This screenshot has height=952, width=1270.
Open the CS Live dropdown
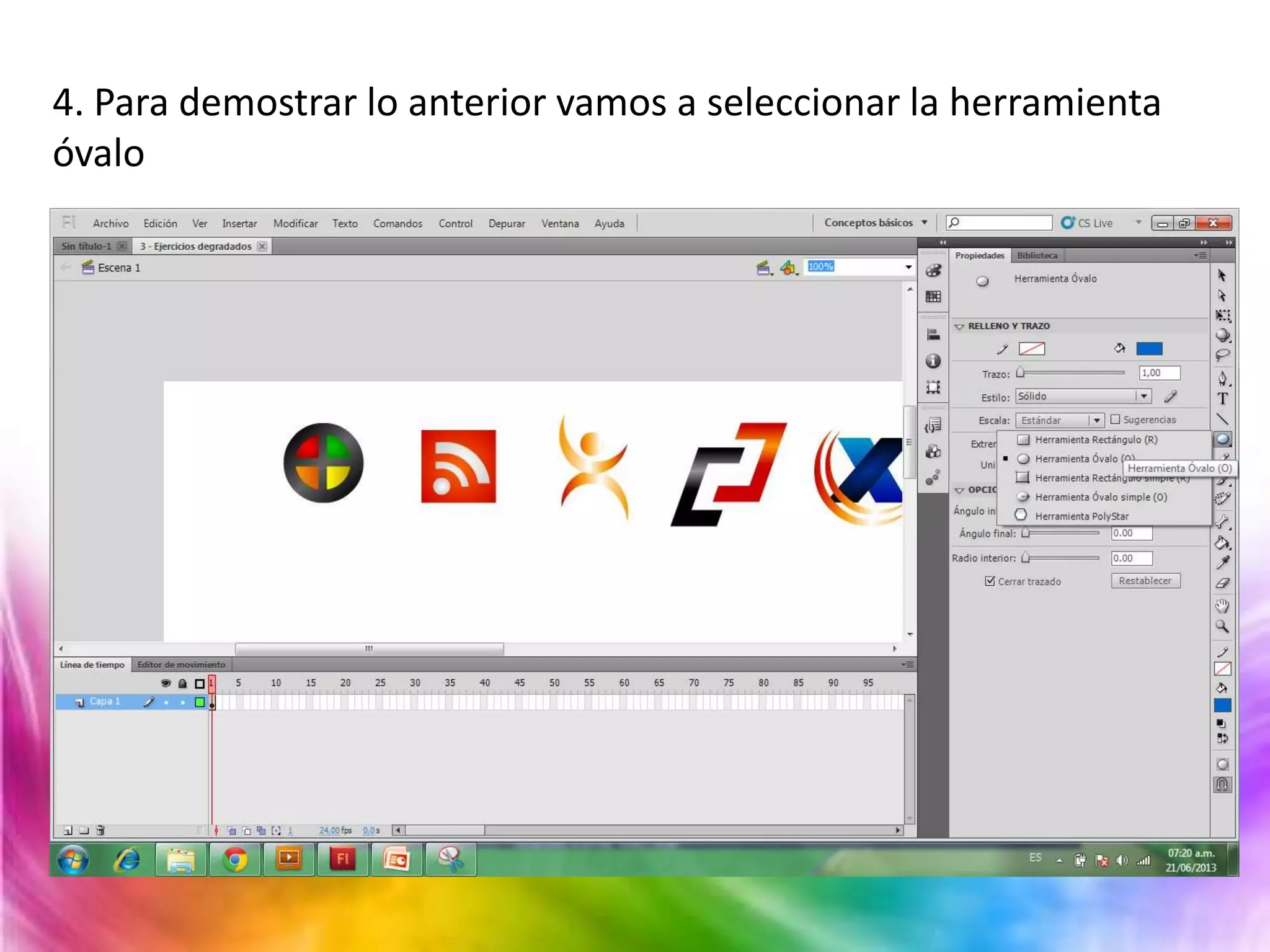tap(1139, 223)
